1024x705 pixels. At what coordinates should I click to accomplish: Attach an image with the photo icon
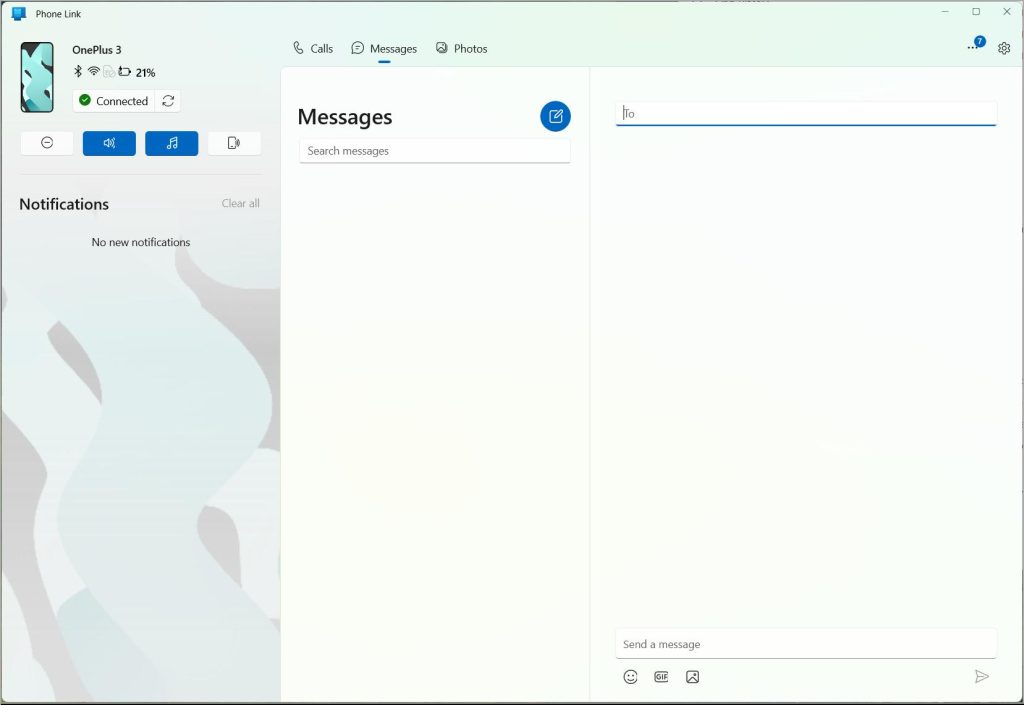click(692, 676)
